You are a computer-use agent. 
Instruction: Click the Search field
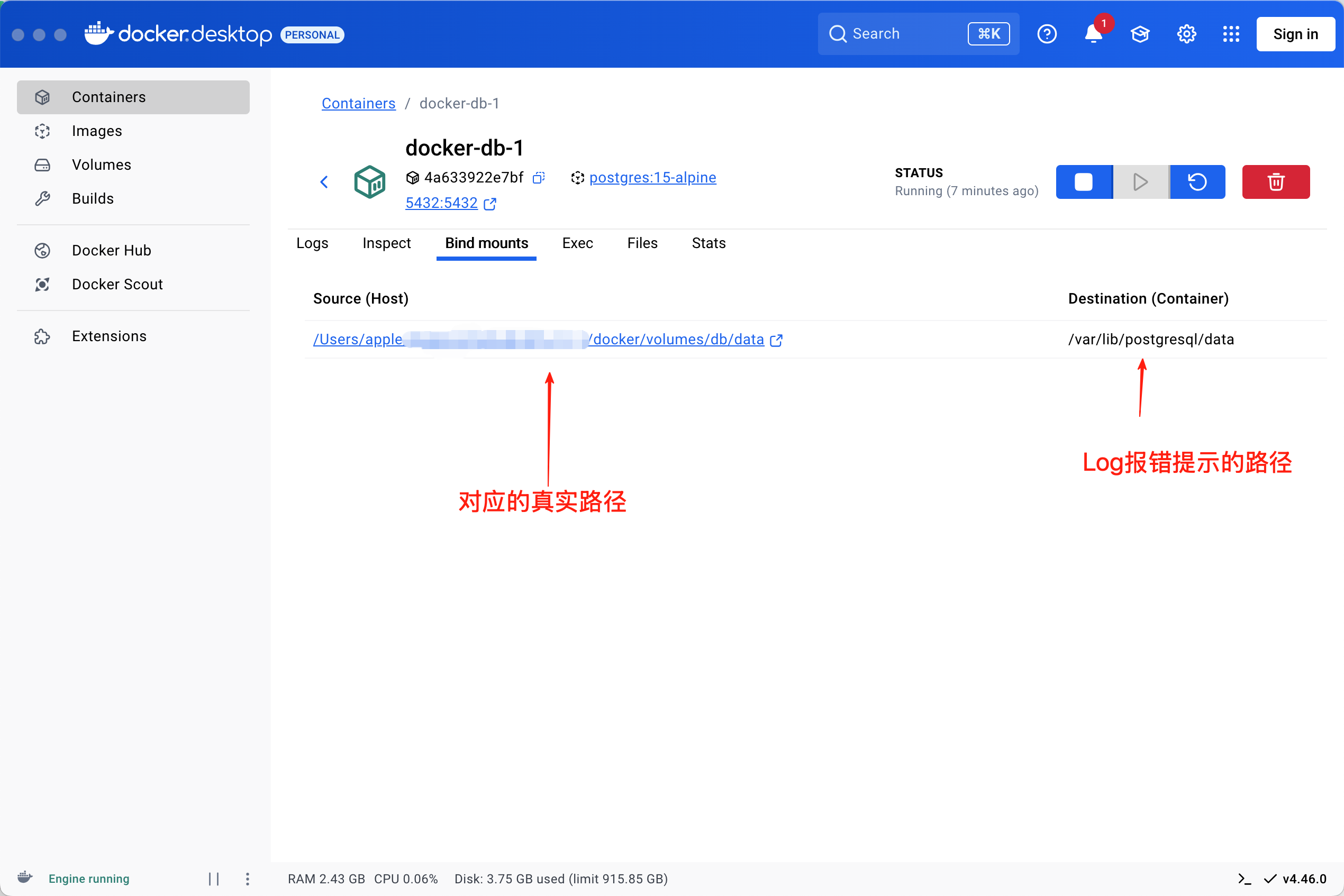coord(918,34)
